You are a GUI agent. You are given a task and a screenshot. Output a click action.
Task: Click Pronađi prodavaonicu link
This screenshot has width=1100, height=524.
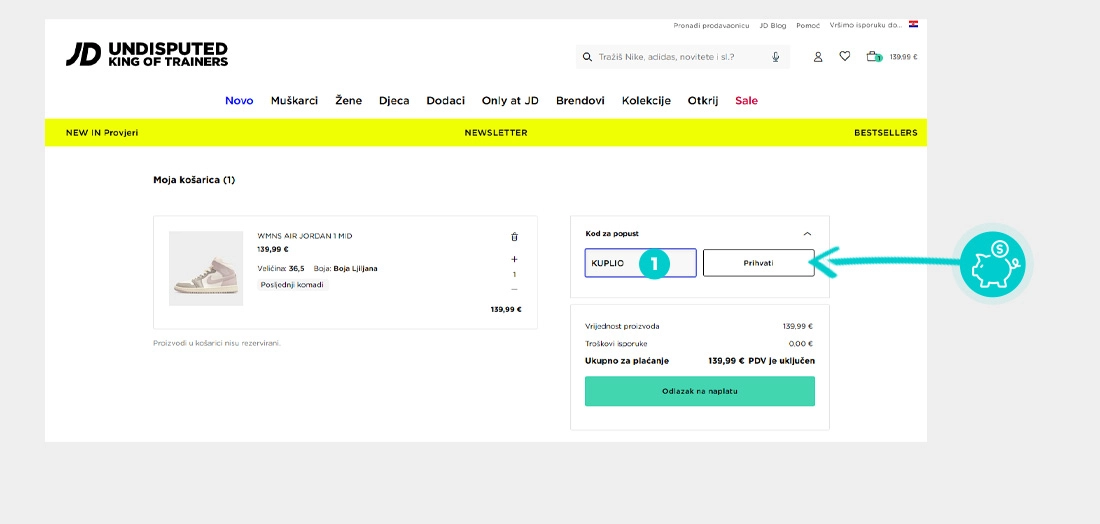pyautogui.click(x=711, y=25)
